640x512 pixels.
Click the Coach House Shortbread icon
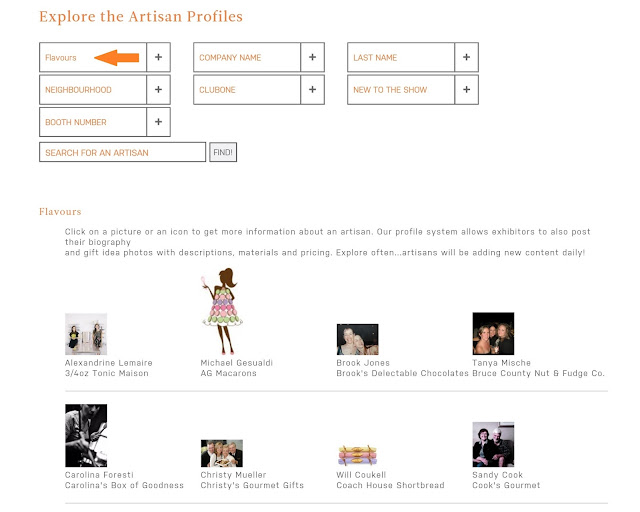358,456
